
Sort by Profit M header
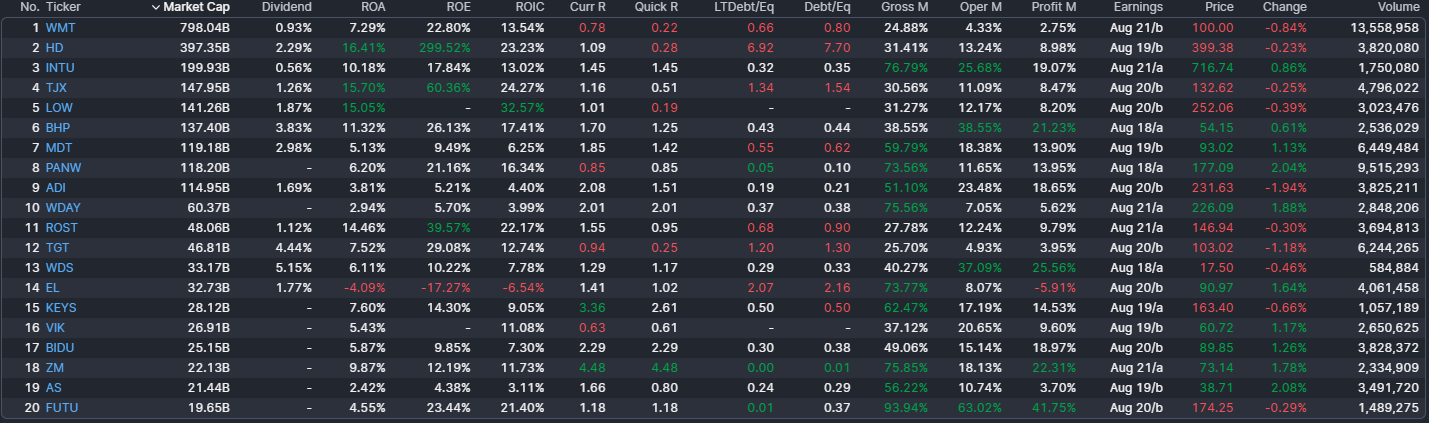click(1054, 7)
